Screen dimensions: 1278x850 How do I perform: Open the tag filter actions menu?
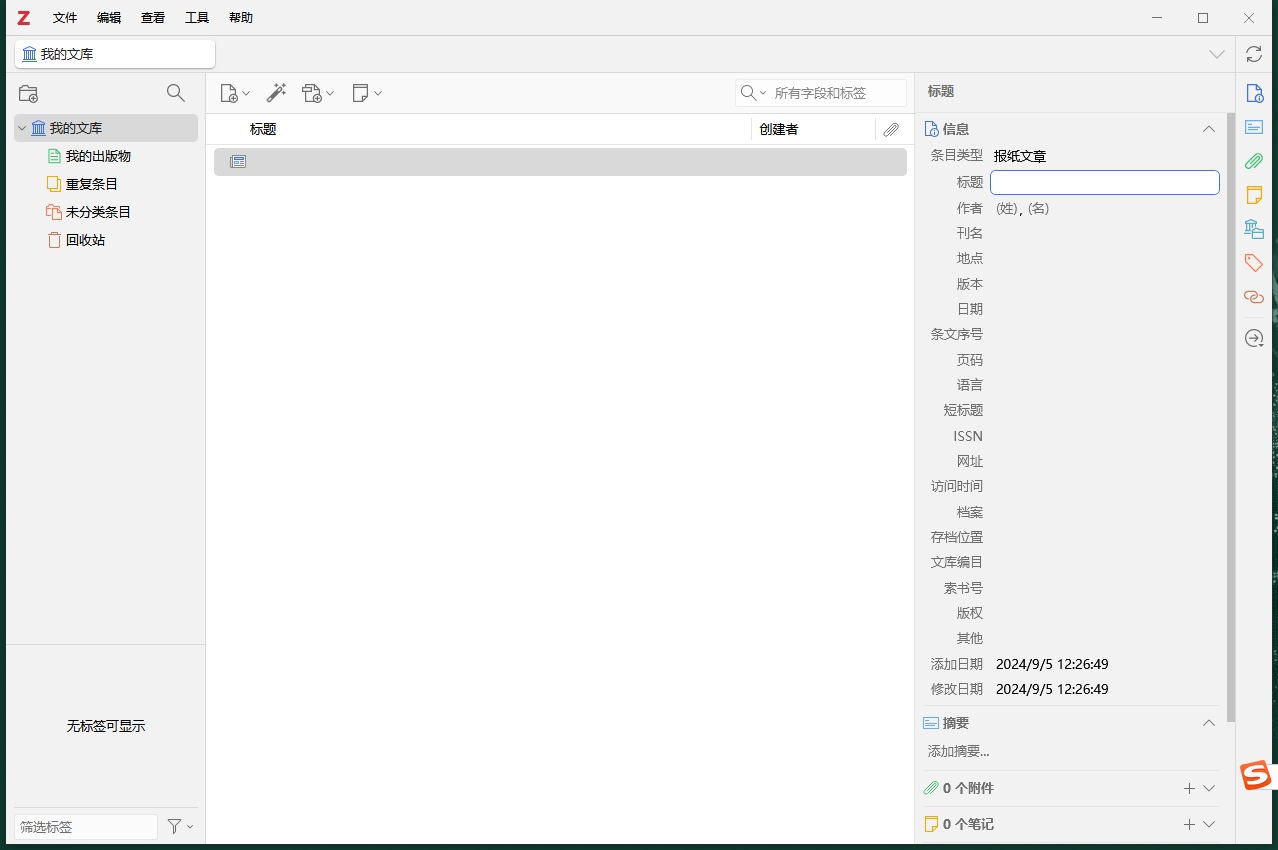(x=180, y=826)
